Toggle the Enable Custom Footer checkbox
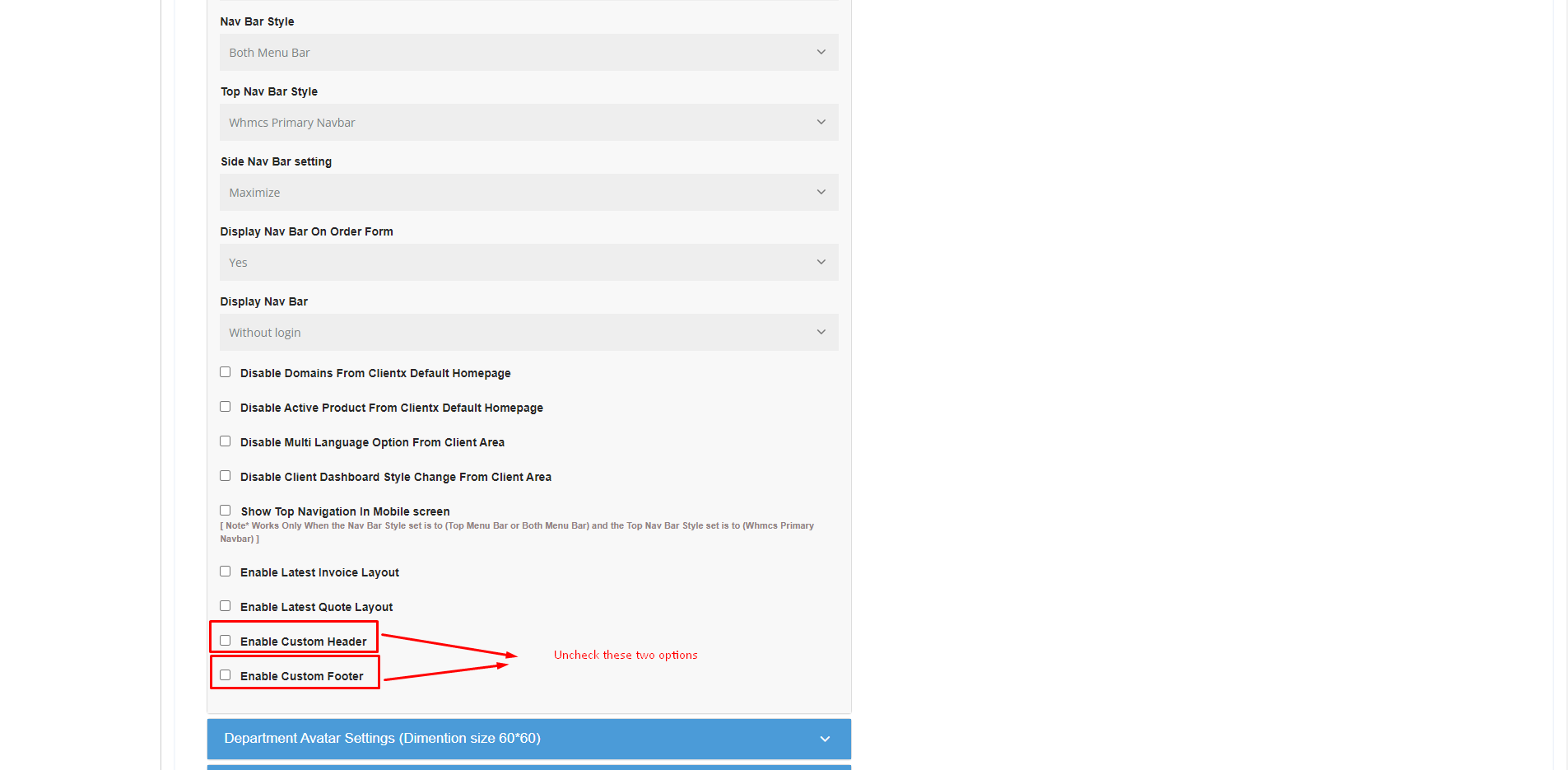Viewport: 1568px width, 770px height. point(226,675)
